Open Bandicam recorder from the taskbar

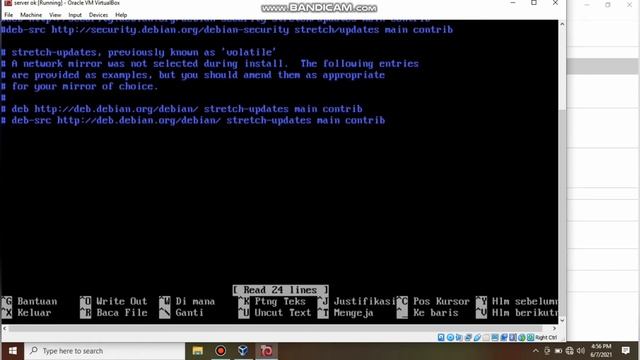tap(220, 351)
